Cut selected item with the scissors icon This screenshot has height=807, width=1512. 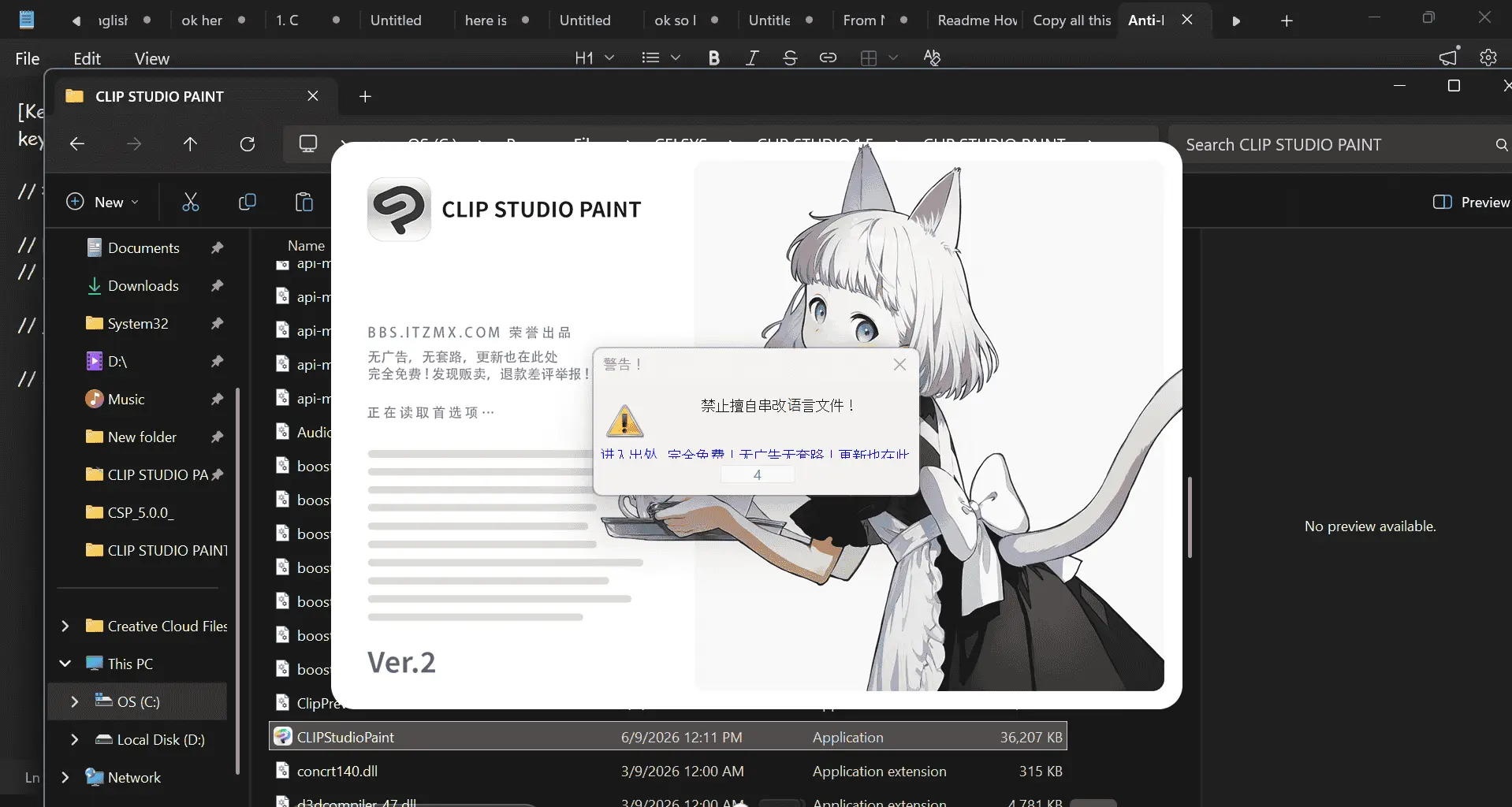[x=191, y=202]
